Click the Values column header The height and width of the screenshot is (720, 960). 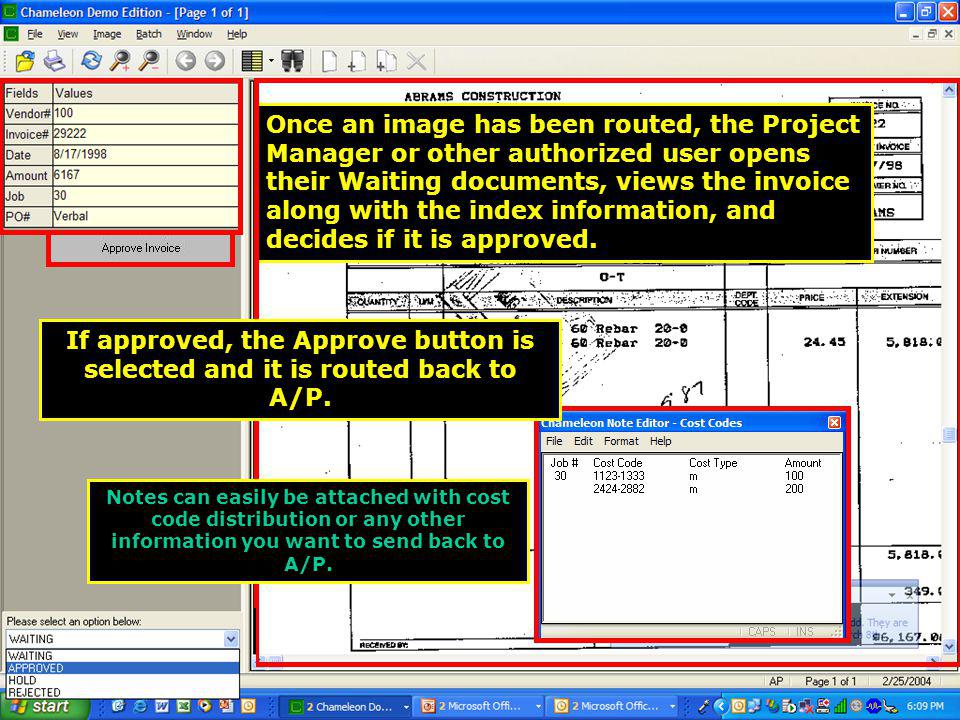(145, 93)
